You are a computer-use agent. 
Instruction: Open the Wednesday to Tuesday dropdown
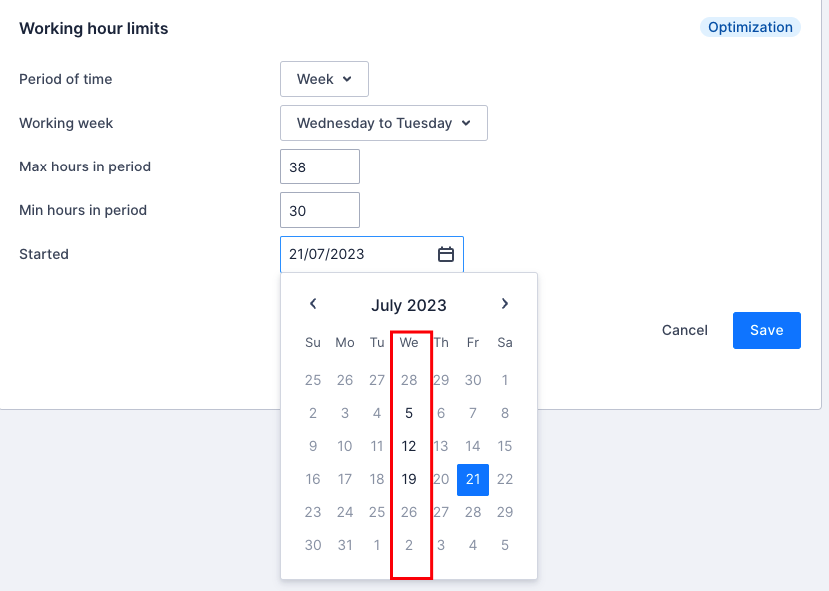383,122
